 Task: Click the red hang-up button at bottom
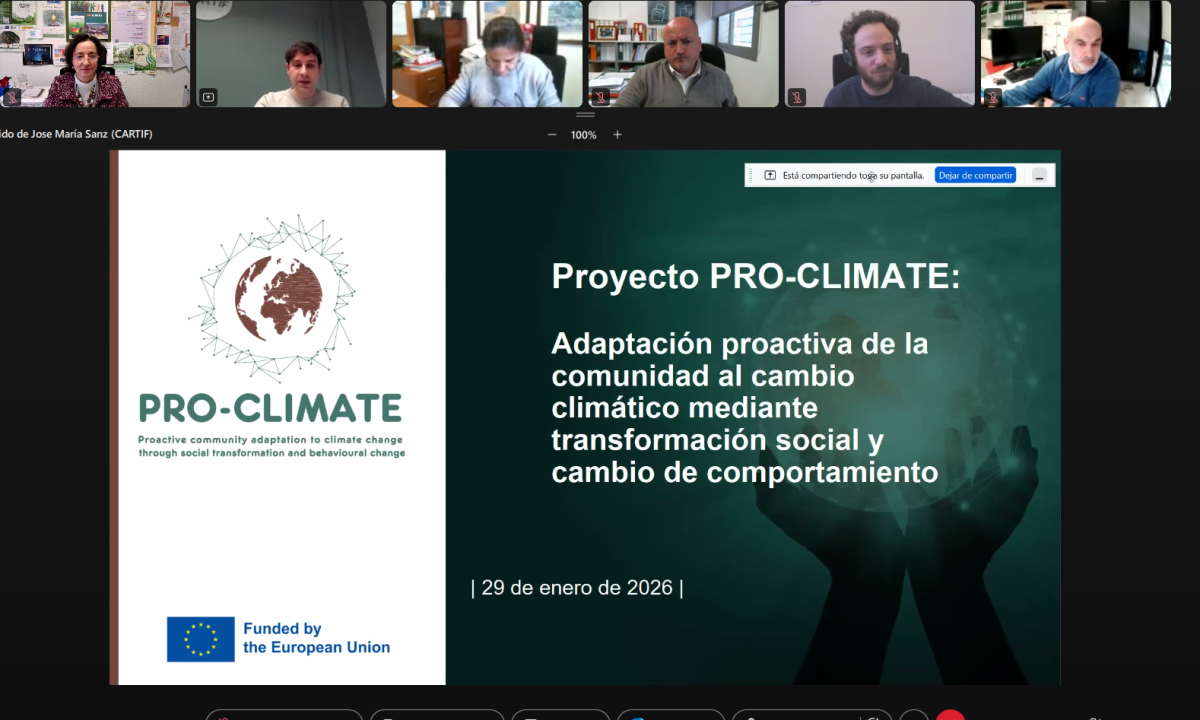950,715
